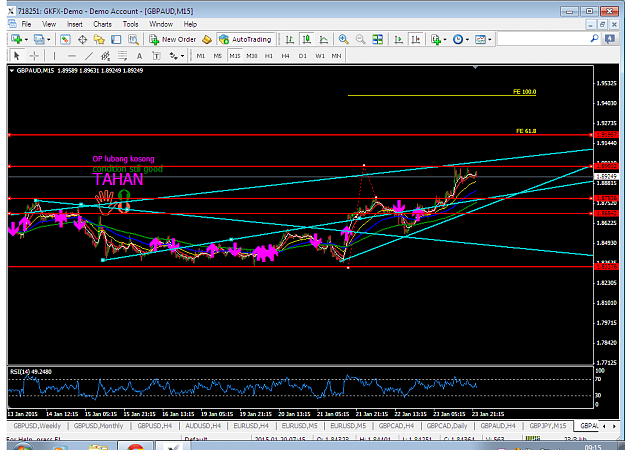This screenshot has width=625, height=450.
Task: Select the Trendline drawing tool
Action: click(x=88, y=56)
